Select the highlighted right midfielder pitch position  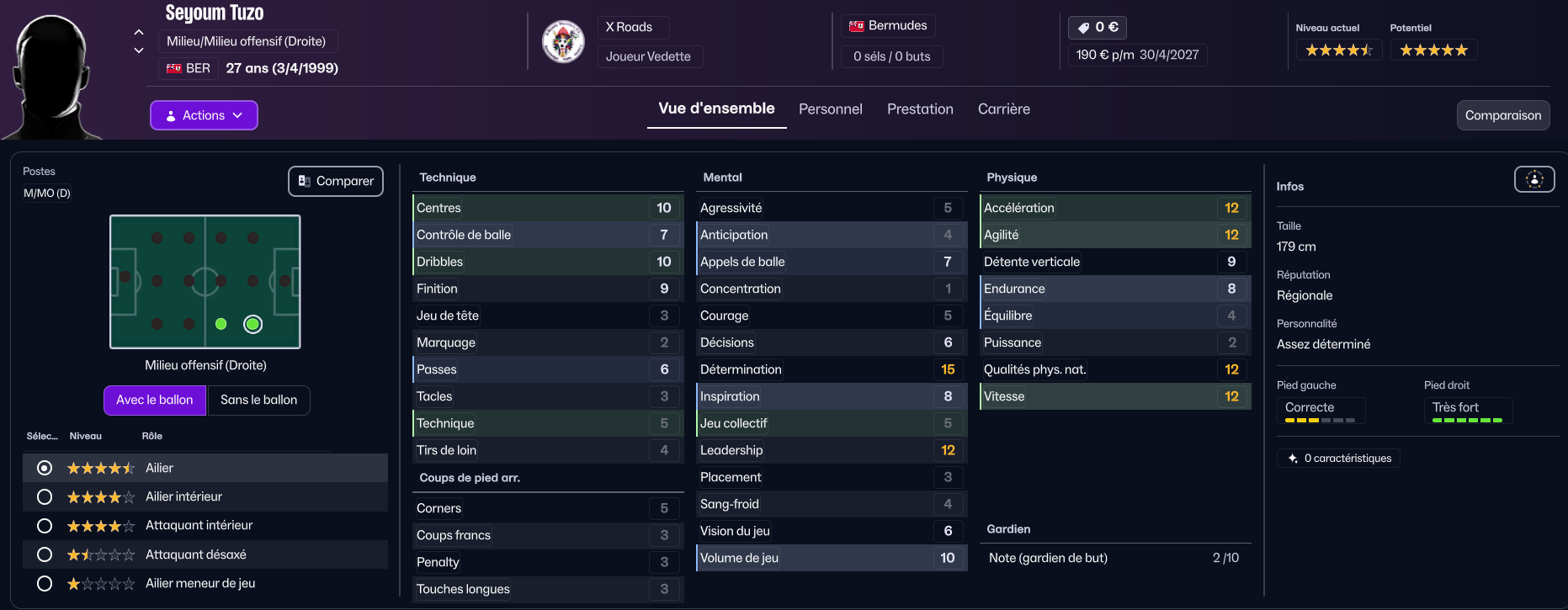252,324
